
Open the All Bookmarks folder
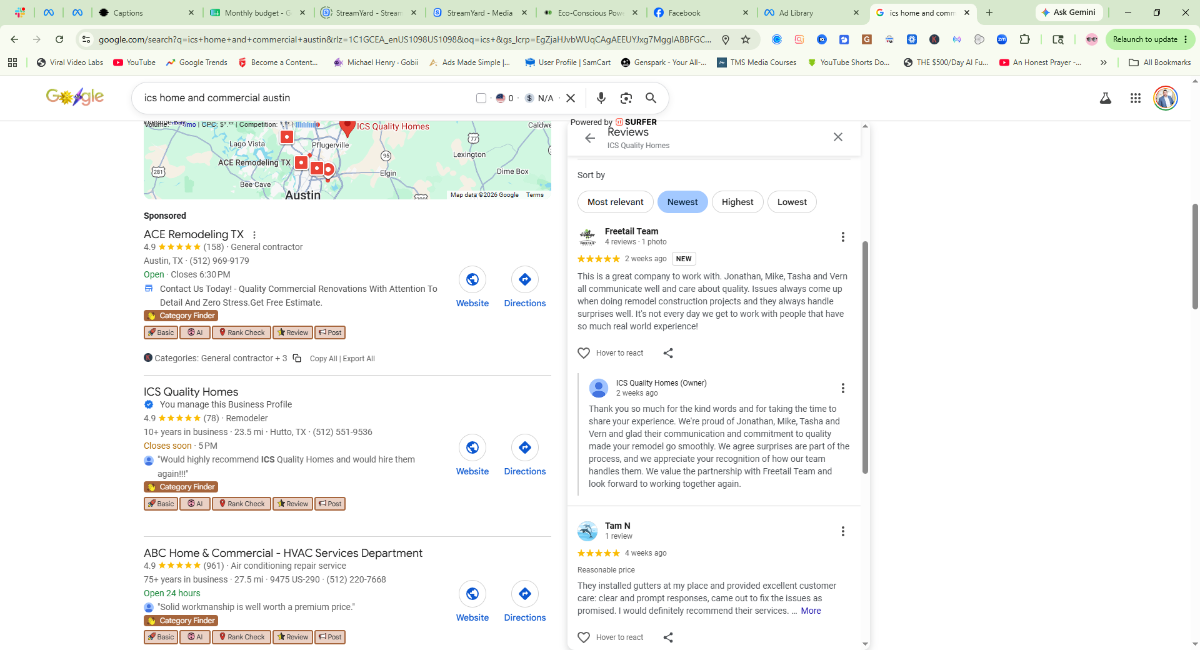click(x=1159, y=62)
